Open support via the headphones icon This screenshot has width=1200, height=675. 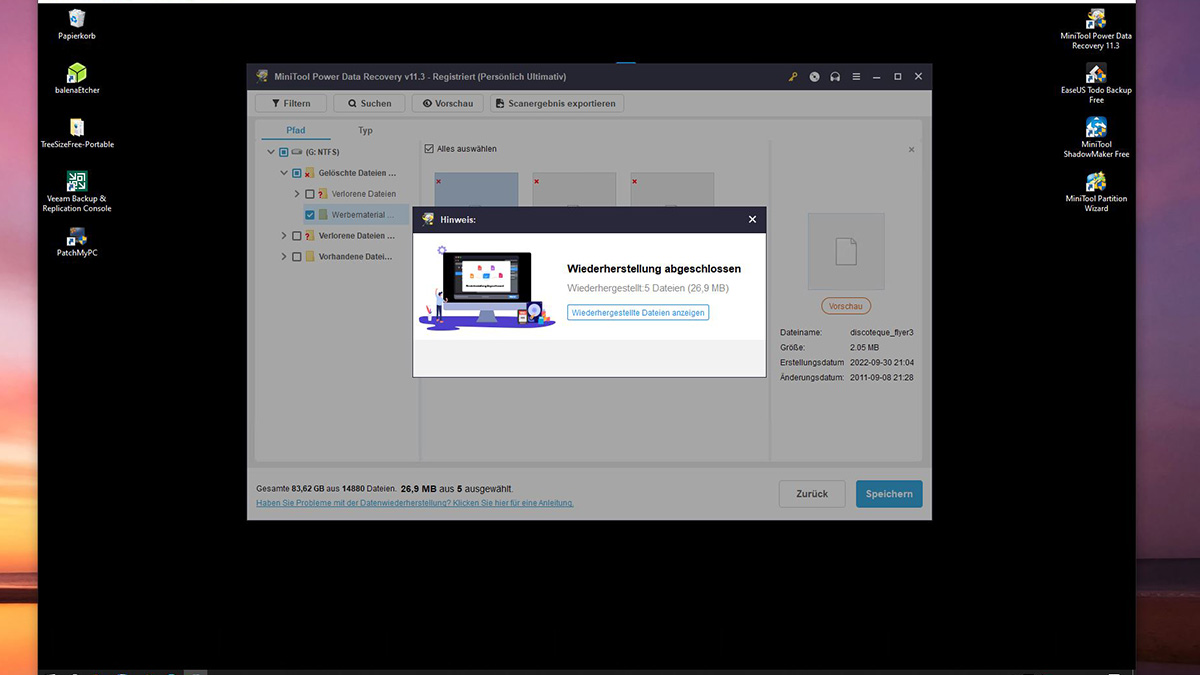click(x=835, y=77)
